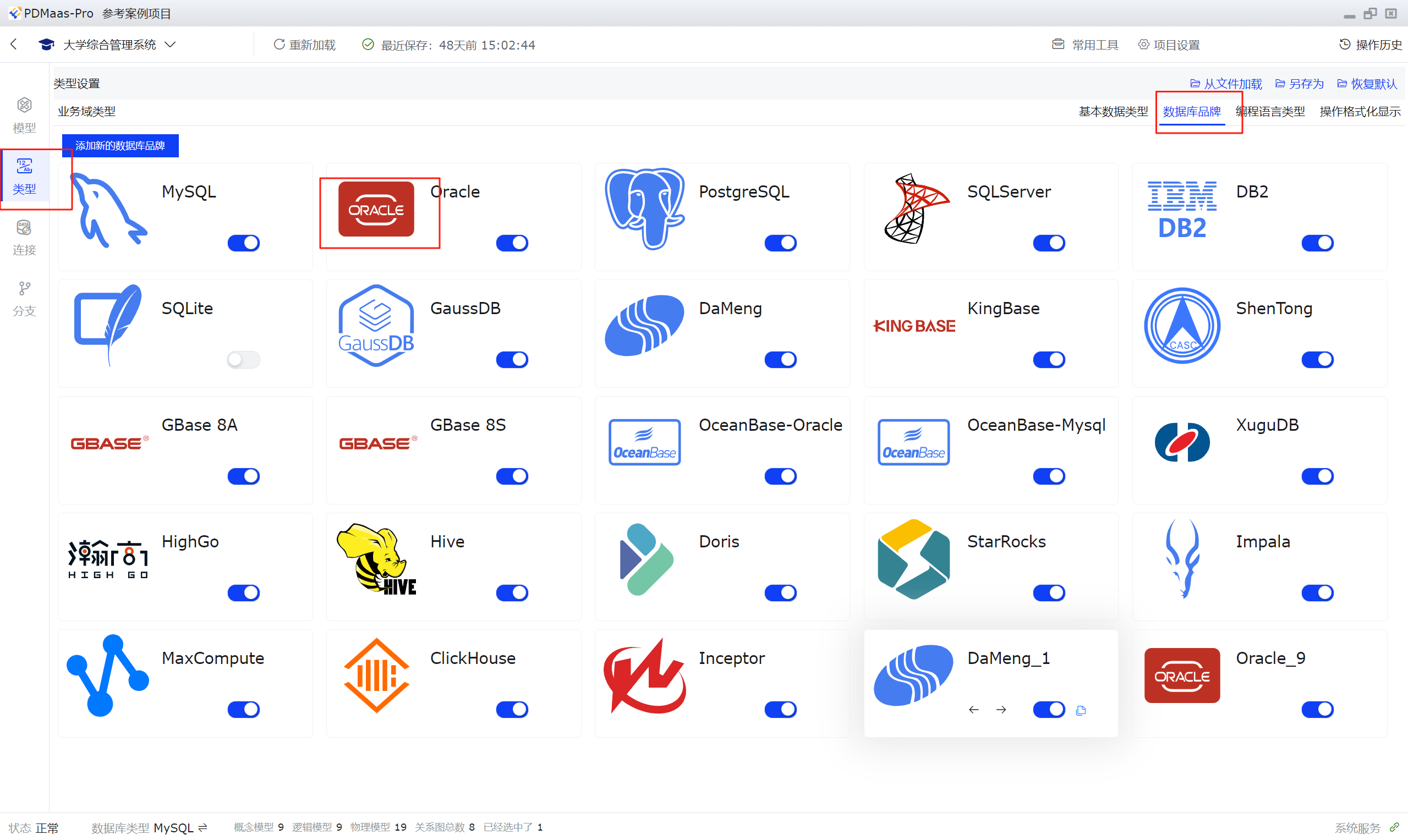
Task: Switch to the 编程语言类型 tab
Action: point(1270,112)
